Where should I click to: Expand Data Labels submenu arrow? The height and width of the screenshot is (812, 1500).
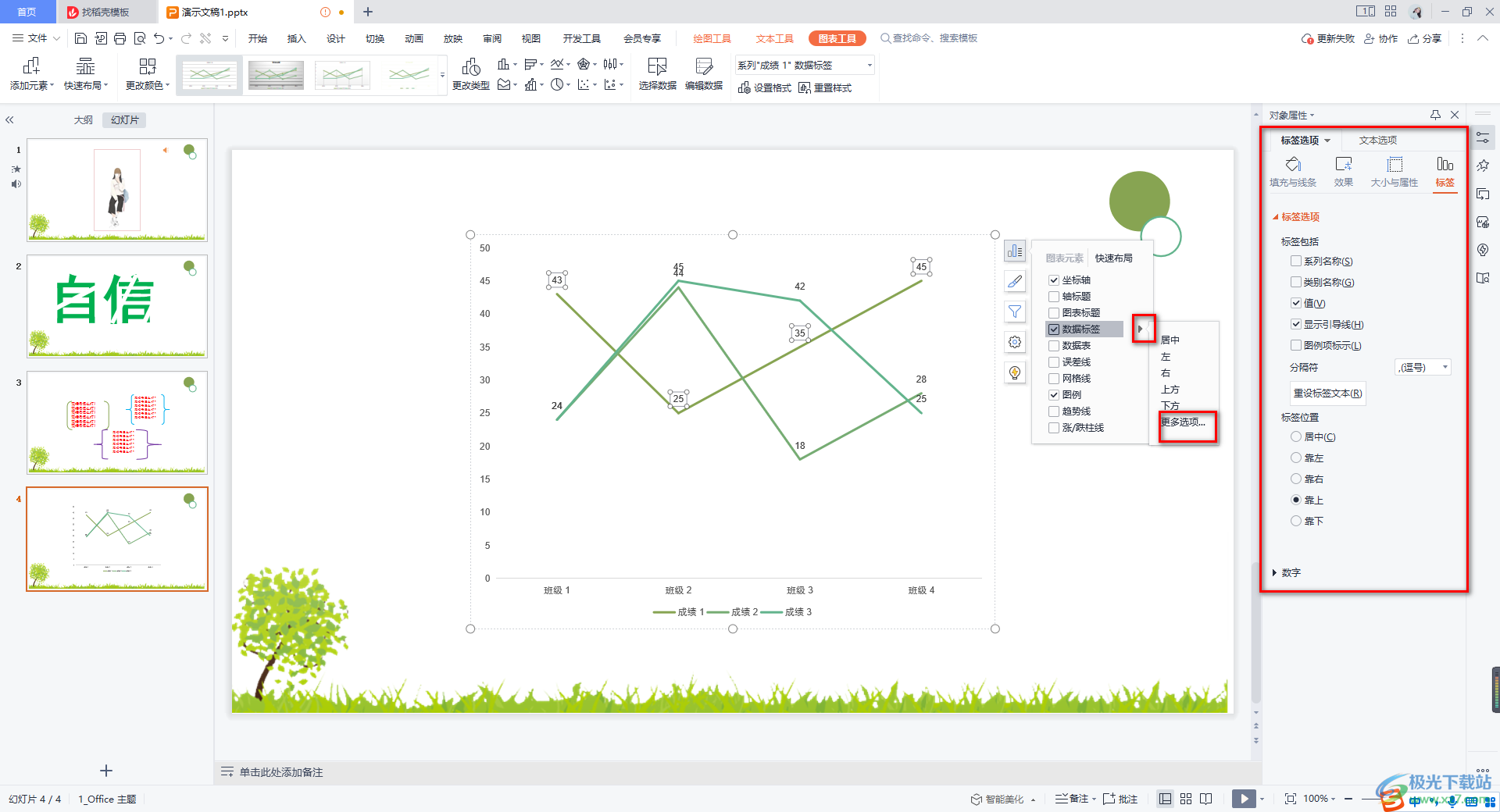[x=1141, y=329]
